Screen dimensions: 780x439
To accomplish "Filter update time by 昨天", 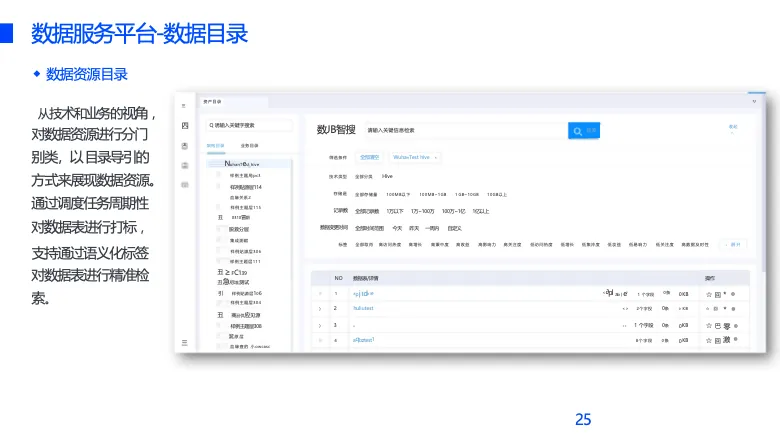I will pyautogui.click(x=414, y=228).
